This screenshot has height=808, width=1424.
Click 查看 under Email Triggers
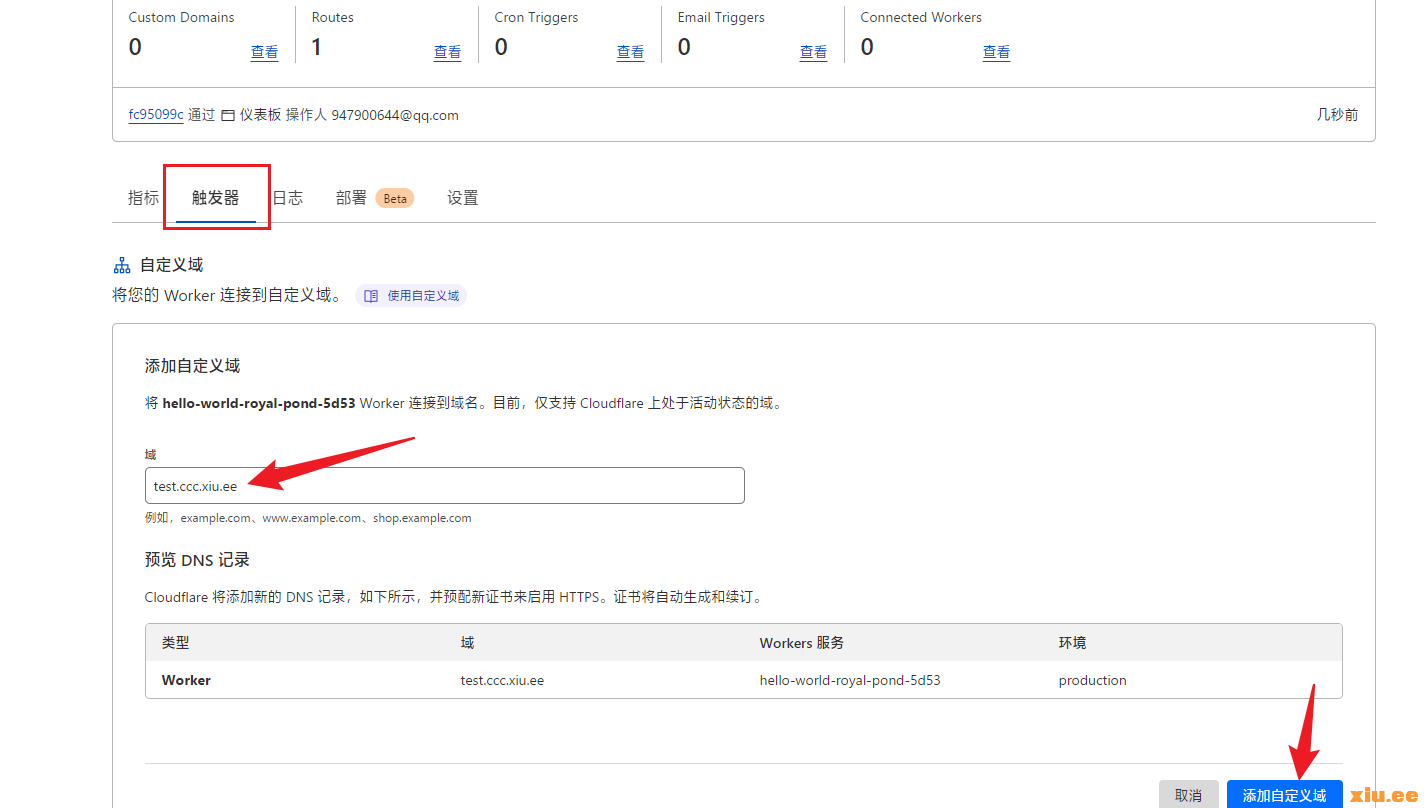(x=813, y=52)
